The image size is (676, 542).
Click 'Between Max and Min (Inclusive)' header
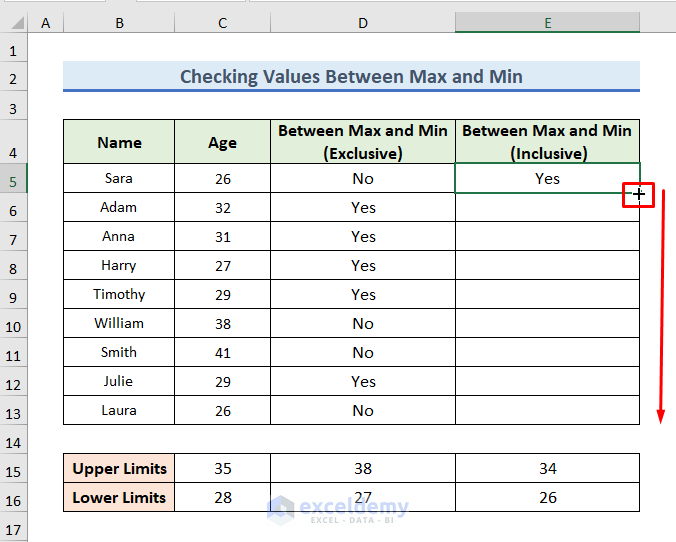[548, 142]
